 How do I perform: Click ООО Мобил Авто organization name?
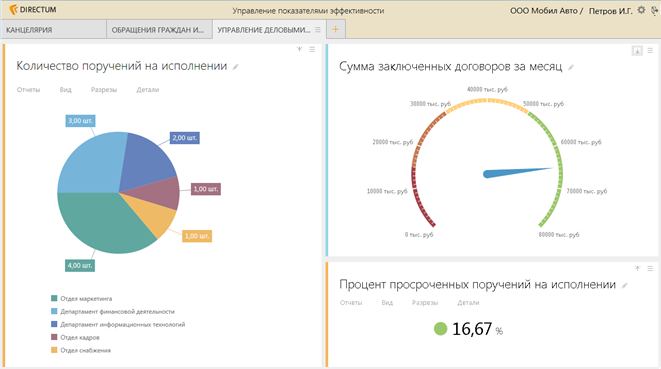(543, 11)
